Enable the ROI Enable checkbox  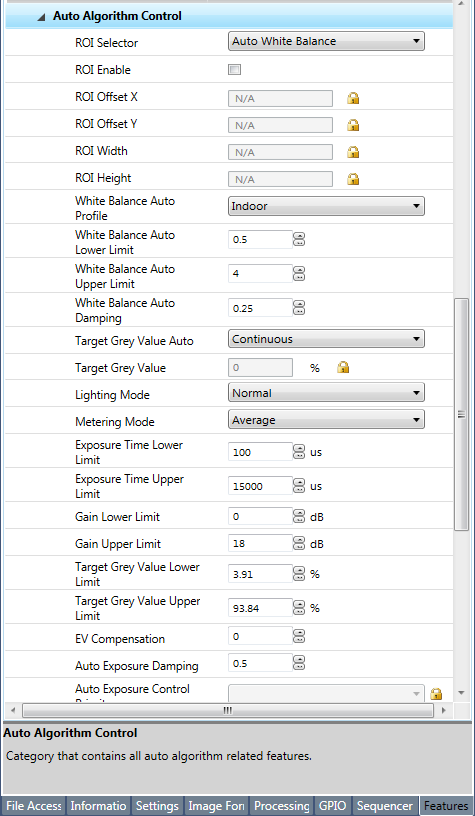235,70
